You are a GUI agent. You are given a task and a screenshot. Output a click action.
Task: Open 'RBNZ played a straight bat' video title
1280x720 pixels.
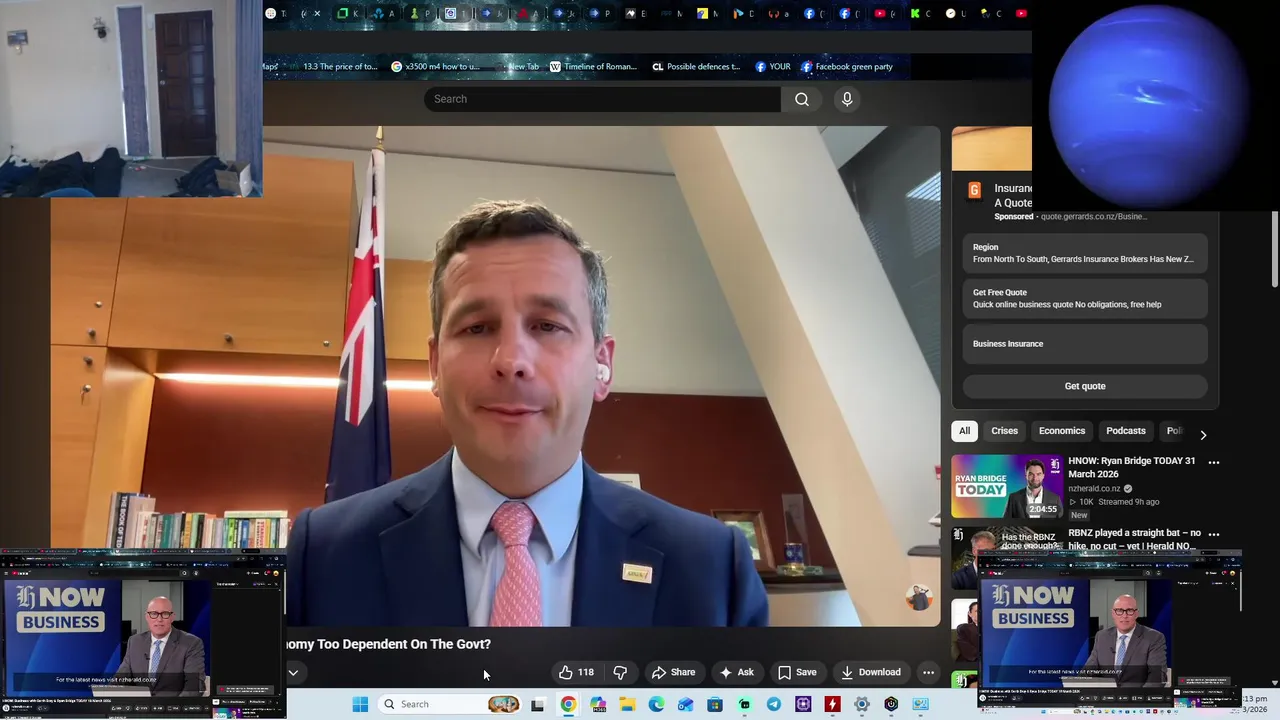click(x=1134, y=539)
